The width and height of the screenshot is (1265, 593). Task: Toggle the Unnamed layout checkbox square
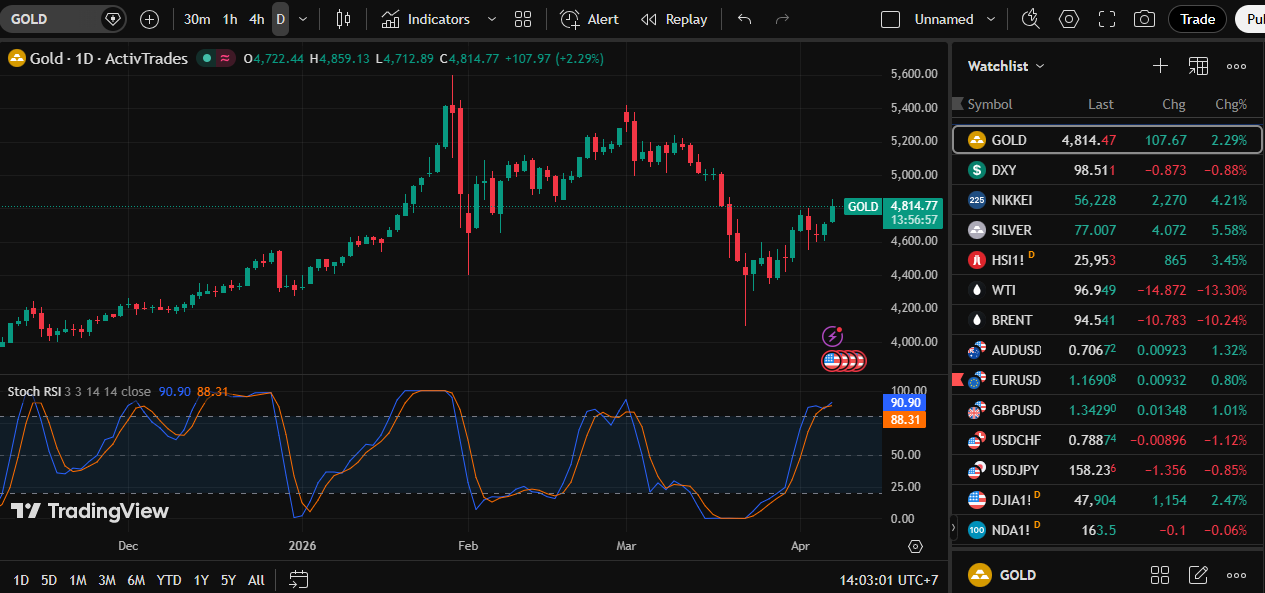point(890,19)
